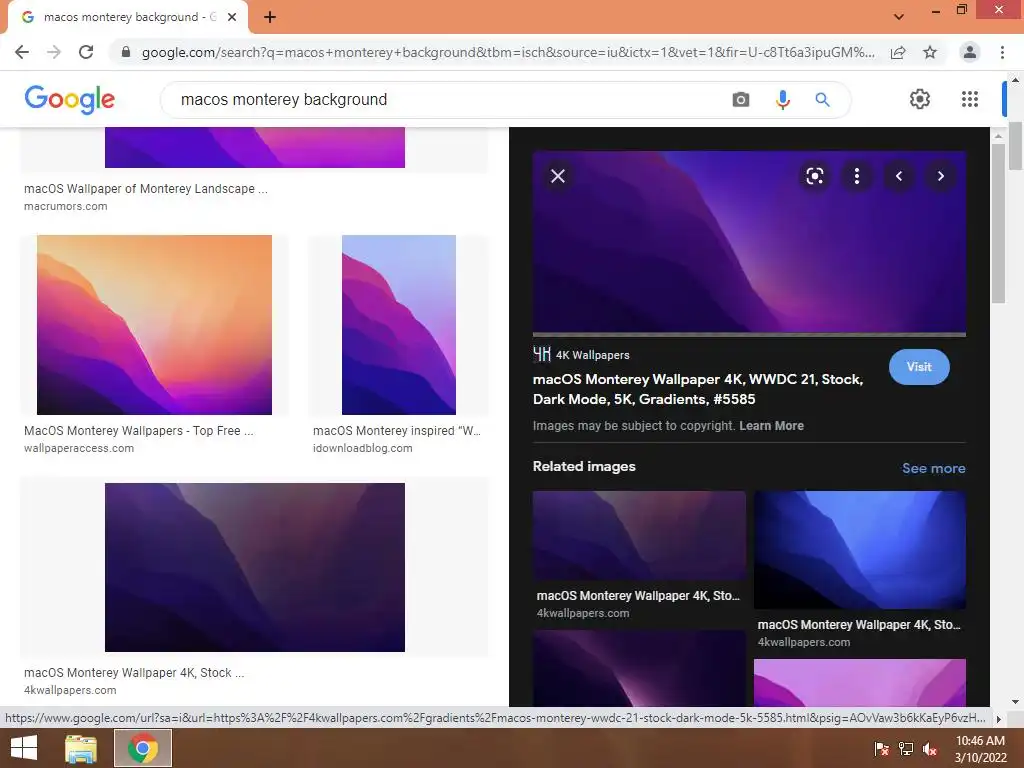Click the blue search magnifier
Screen dimensions: 1024x768
tap(822, 99)
